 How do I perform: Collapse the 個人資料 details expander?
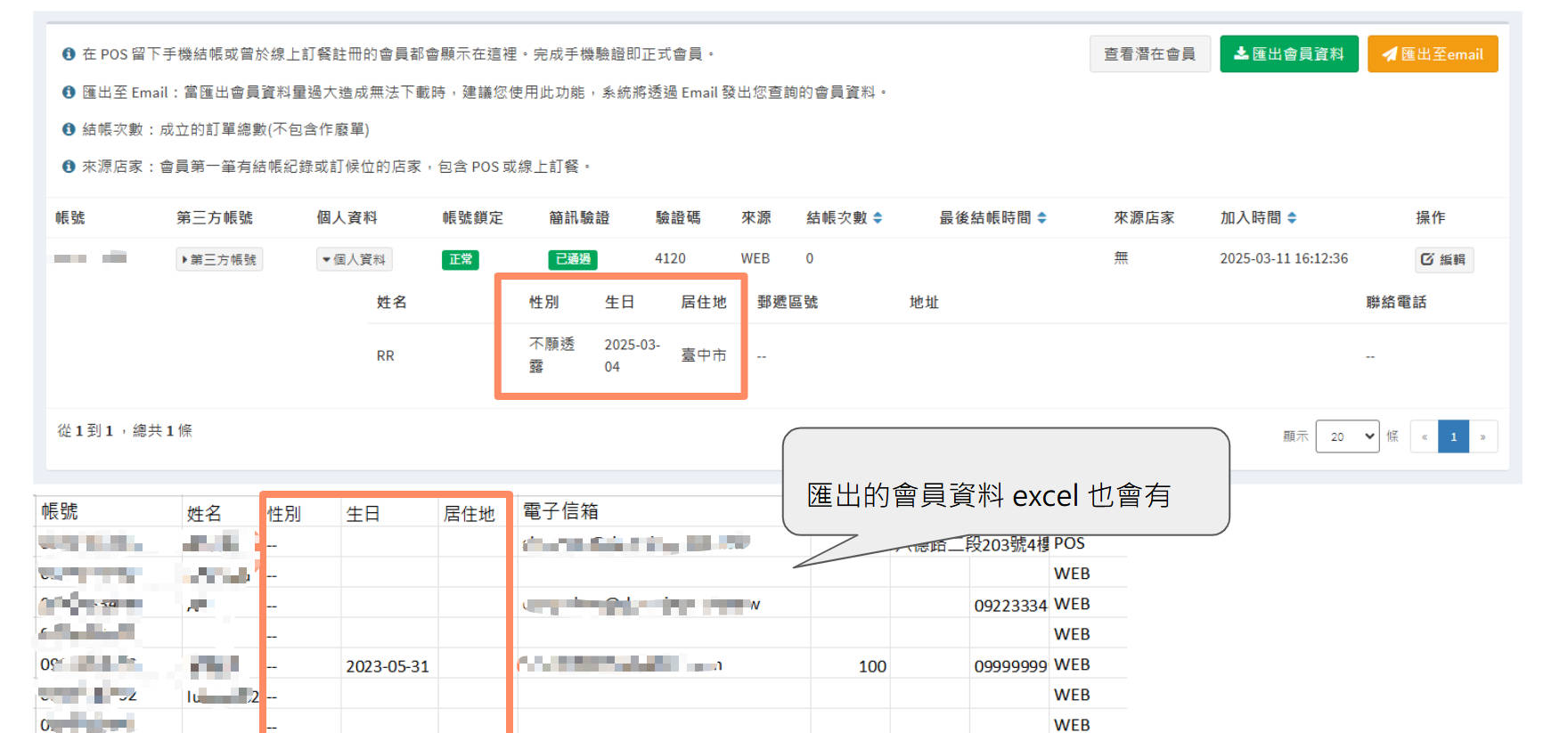pos(354,259)
